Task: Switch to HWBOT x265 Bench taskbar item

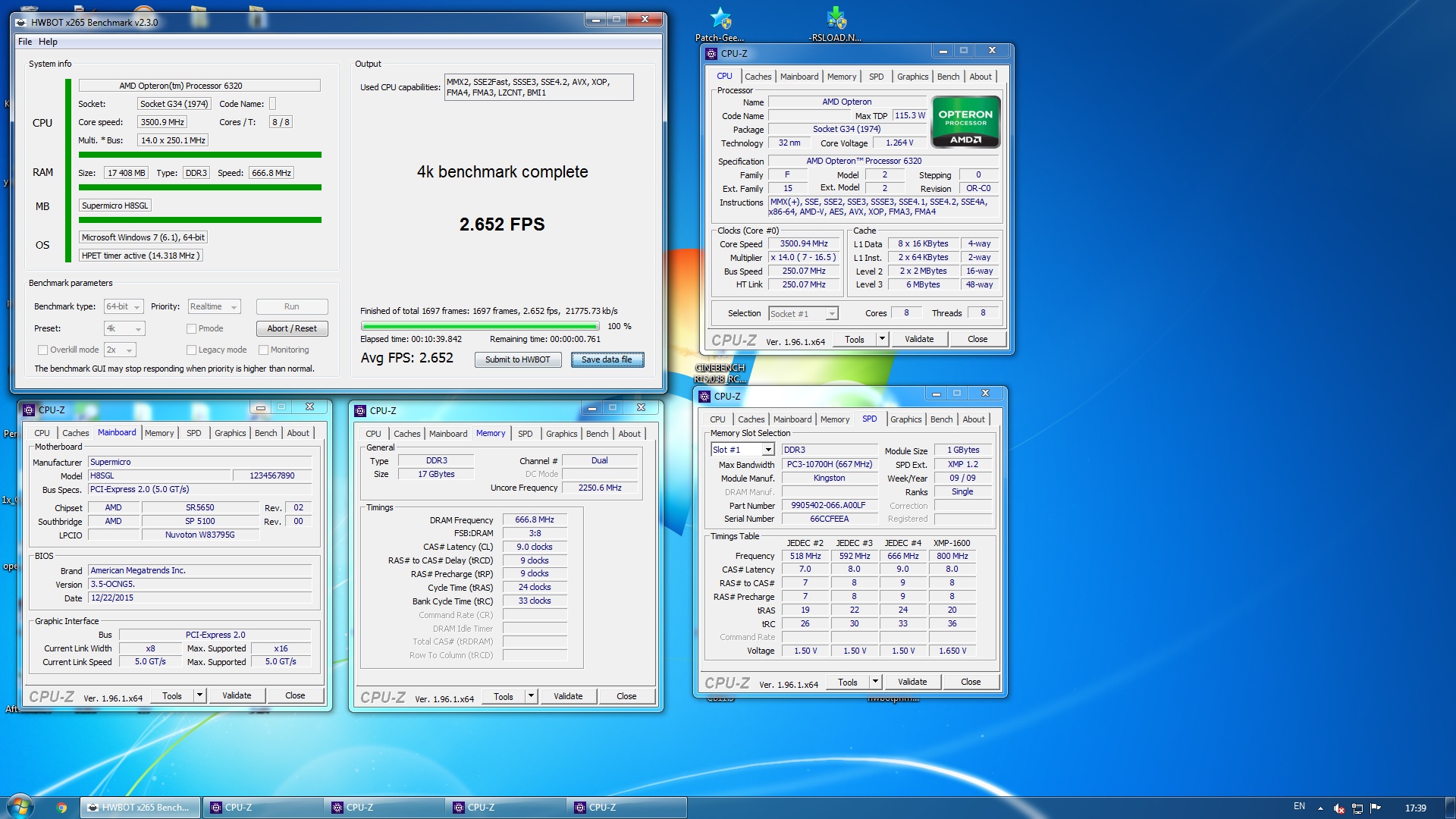Action: pos(141,808)
